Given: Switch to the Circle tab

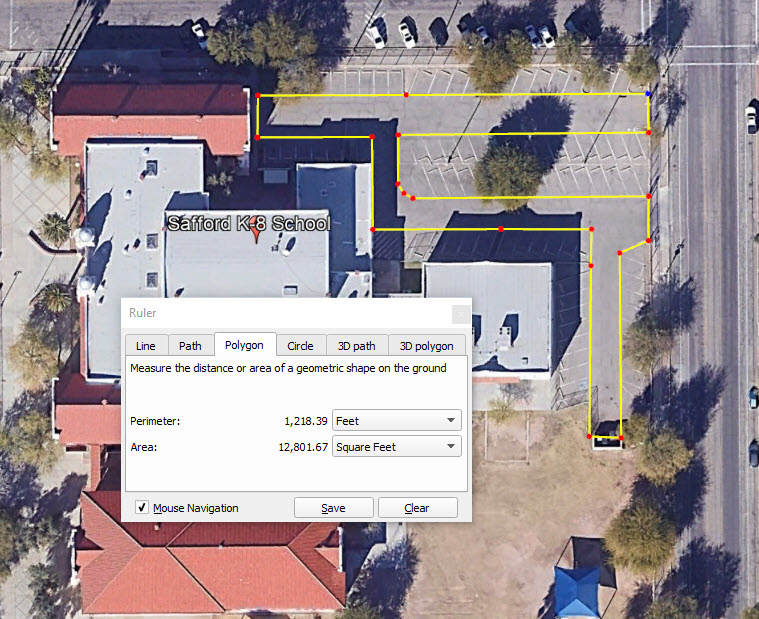Looking at the screenshot, I should click(x=301, y=346).
